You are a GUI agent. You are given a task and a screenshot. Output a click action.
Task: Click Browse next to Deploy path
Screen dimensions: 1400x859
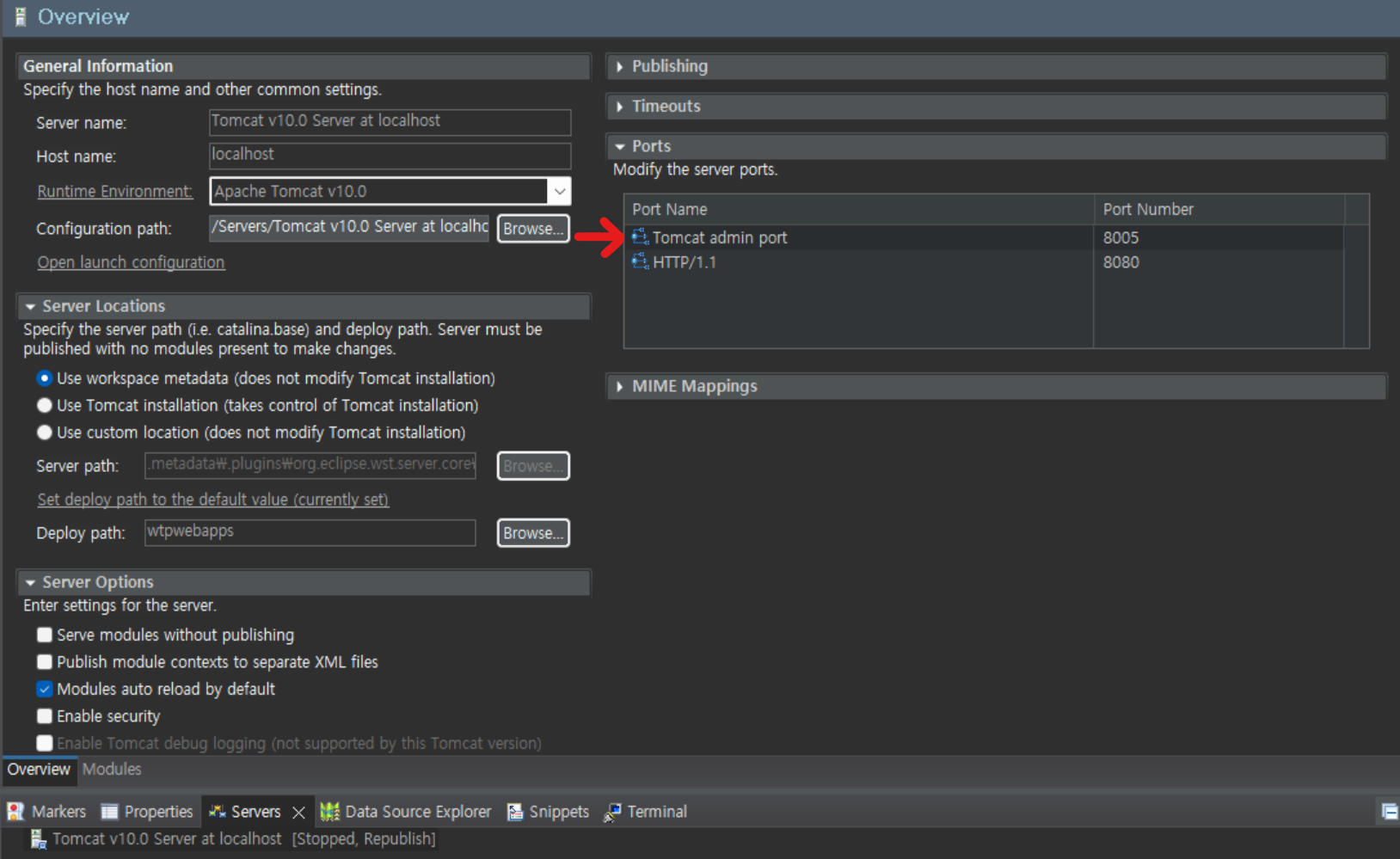coord(533,533)
